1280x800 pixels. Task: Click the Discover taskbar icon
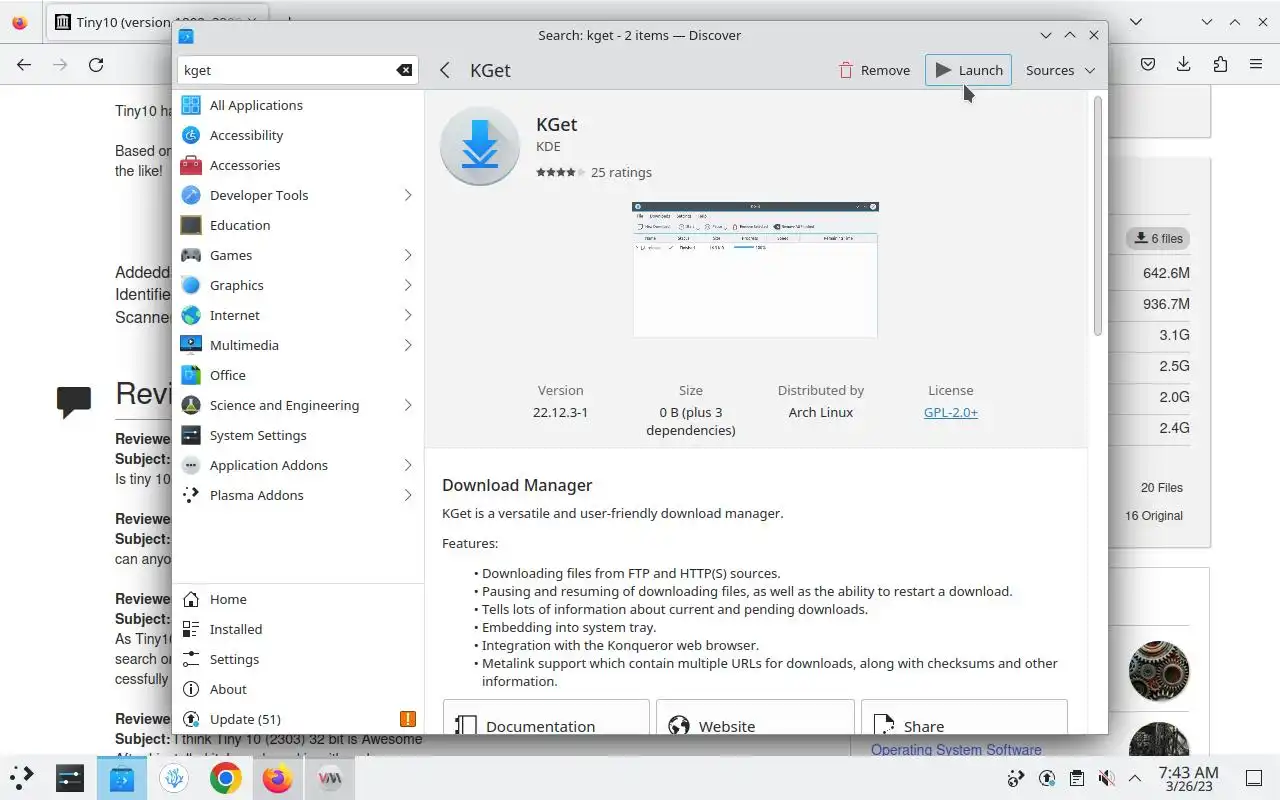tap(122, 778)
